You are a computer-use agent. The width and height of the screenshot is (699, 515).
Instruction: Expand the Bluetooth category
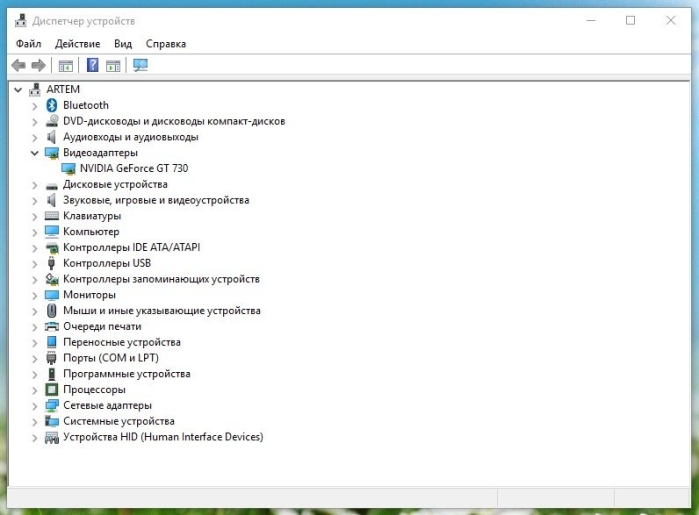[x=34, y=106]
